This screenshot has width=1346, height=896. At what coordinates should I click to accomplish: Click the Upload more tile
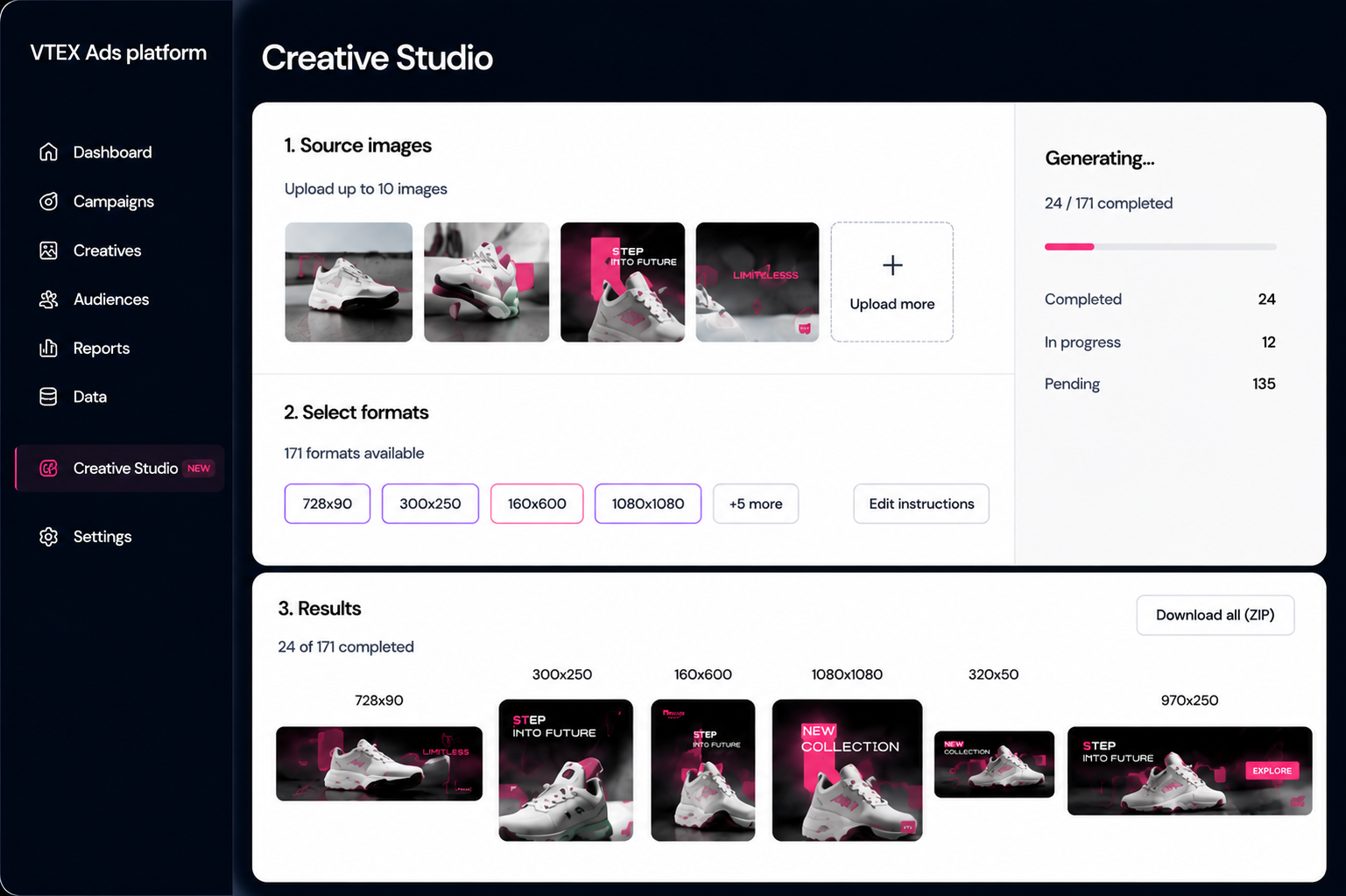point(892,281)
